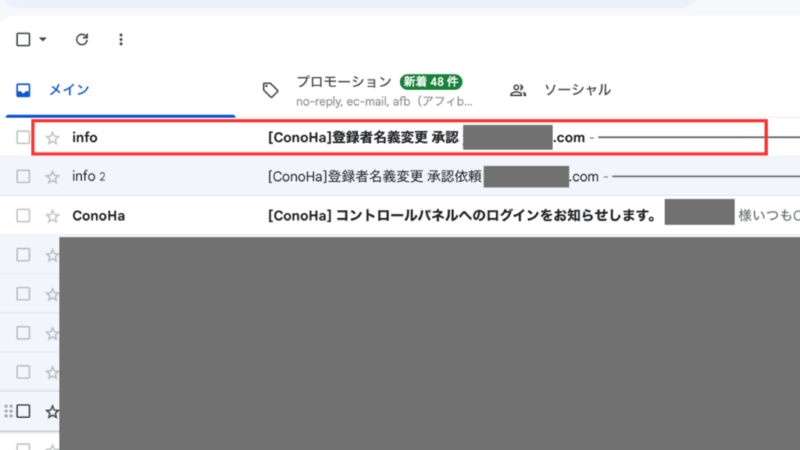Click the inbox icon beside メイン

pyautogui.click(x=24, y=90)
